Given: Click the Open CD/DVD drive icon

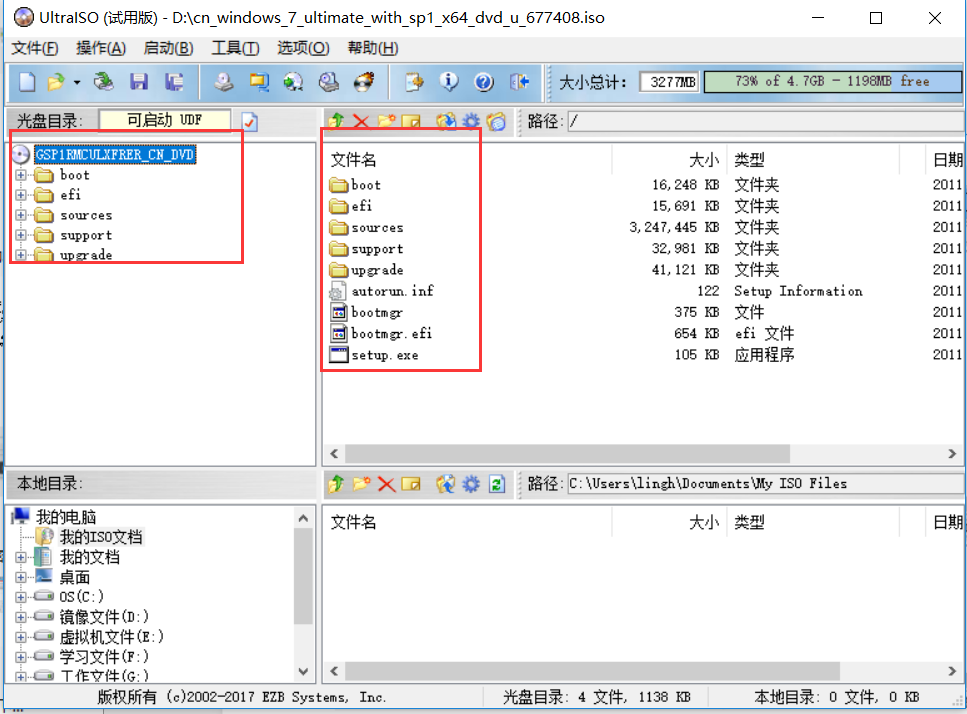Looking at the screenshot, I should pos(104,82).
